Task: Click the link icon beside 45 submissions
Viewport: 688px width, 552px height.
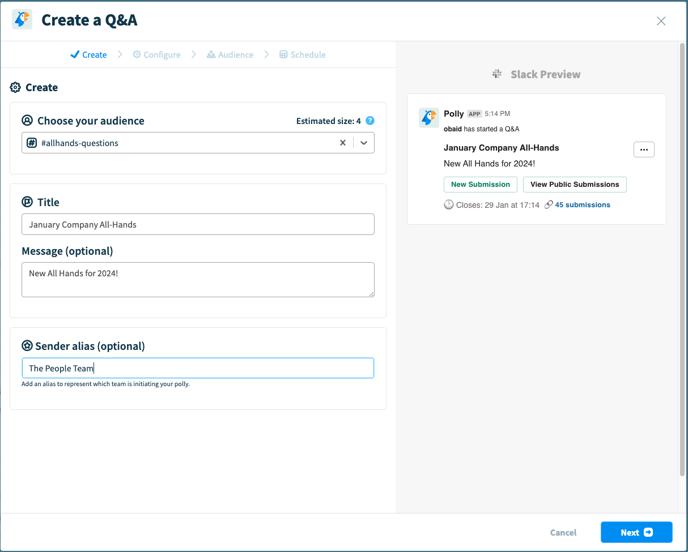Action: tap(548, 204)
